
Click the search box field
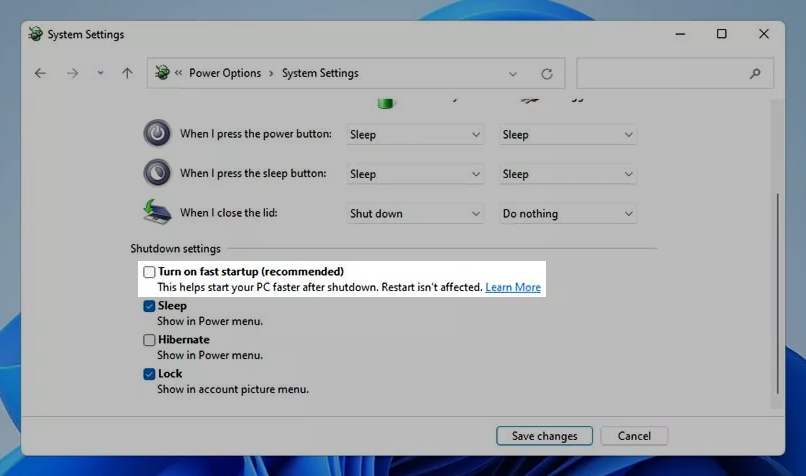675,74
